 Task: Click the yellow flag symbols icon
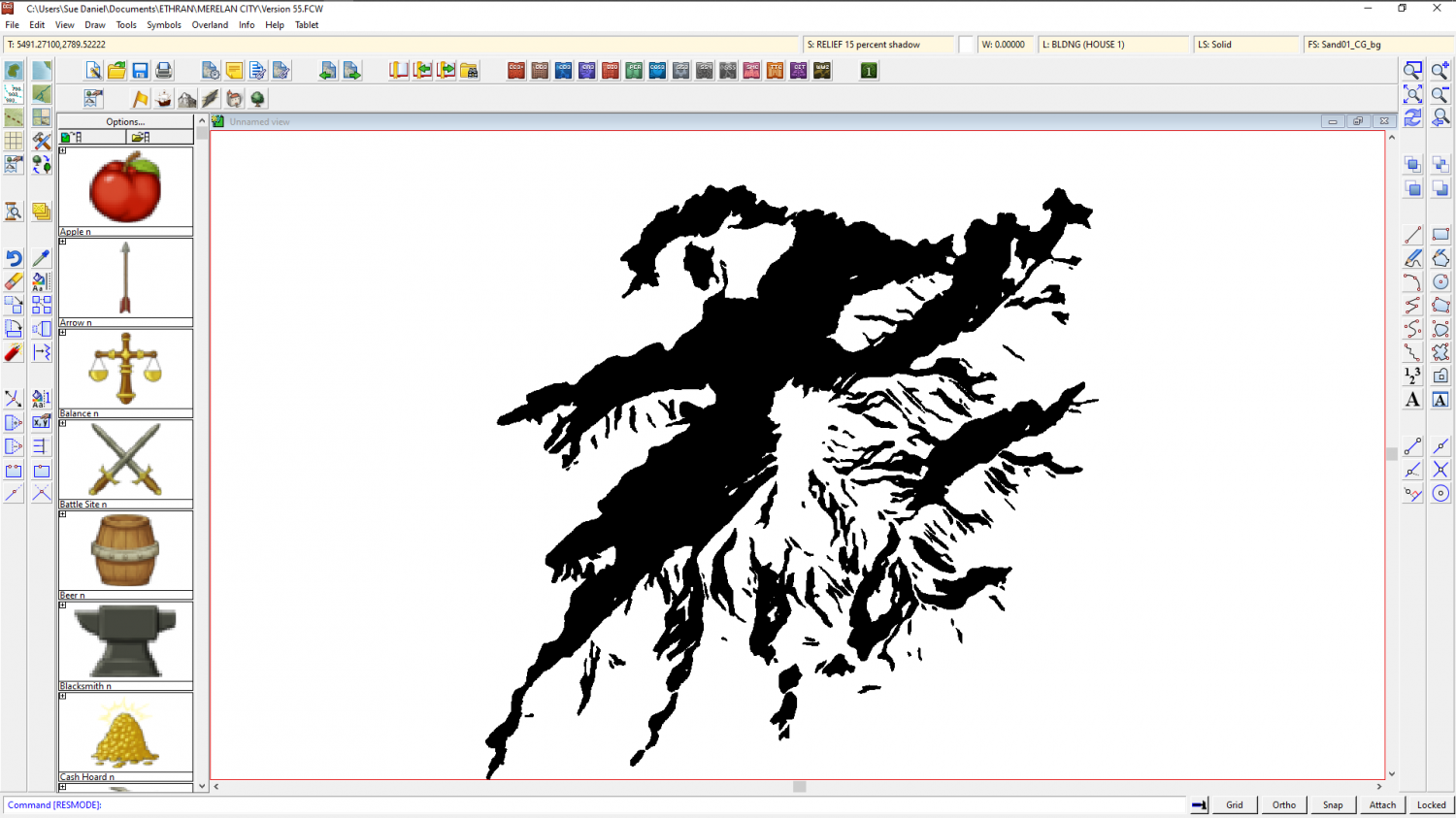[x=140, y=99]
